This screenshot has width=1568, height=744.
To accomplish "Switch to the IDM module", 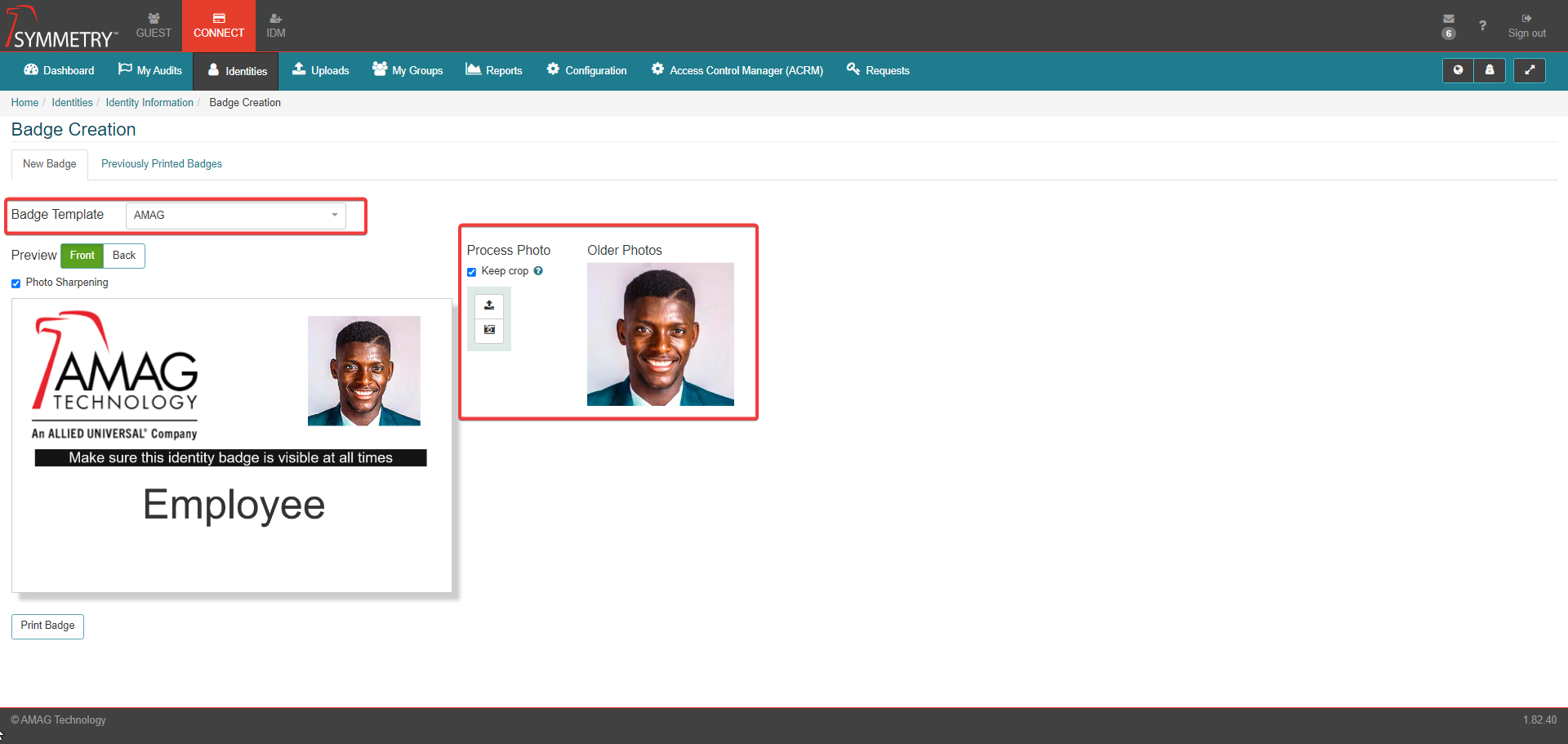I will point(276,25).
